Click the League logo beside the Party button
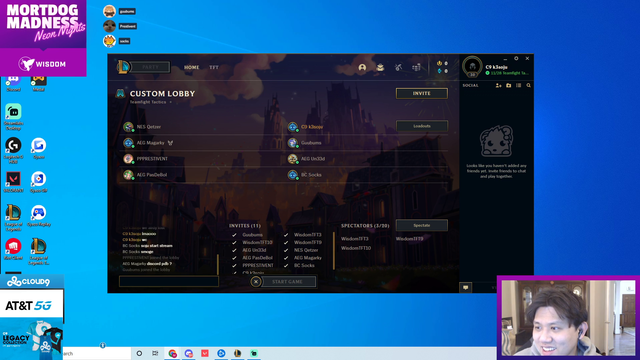Image resolution: width=640 pixels, height=360 pixels. tap(123, 67)
